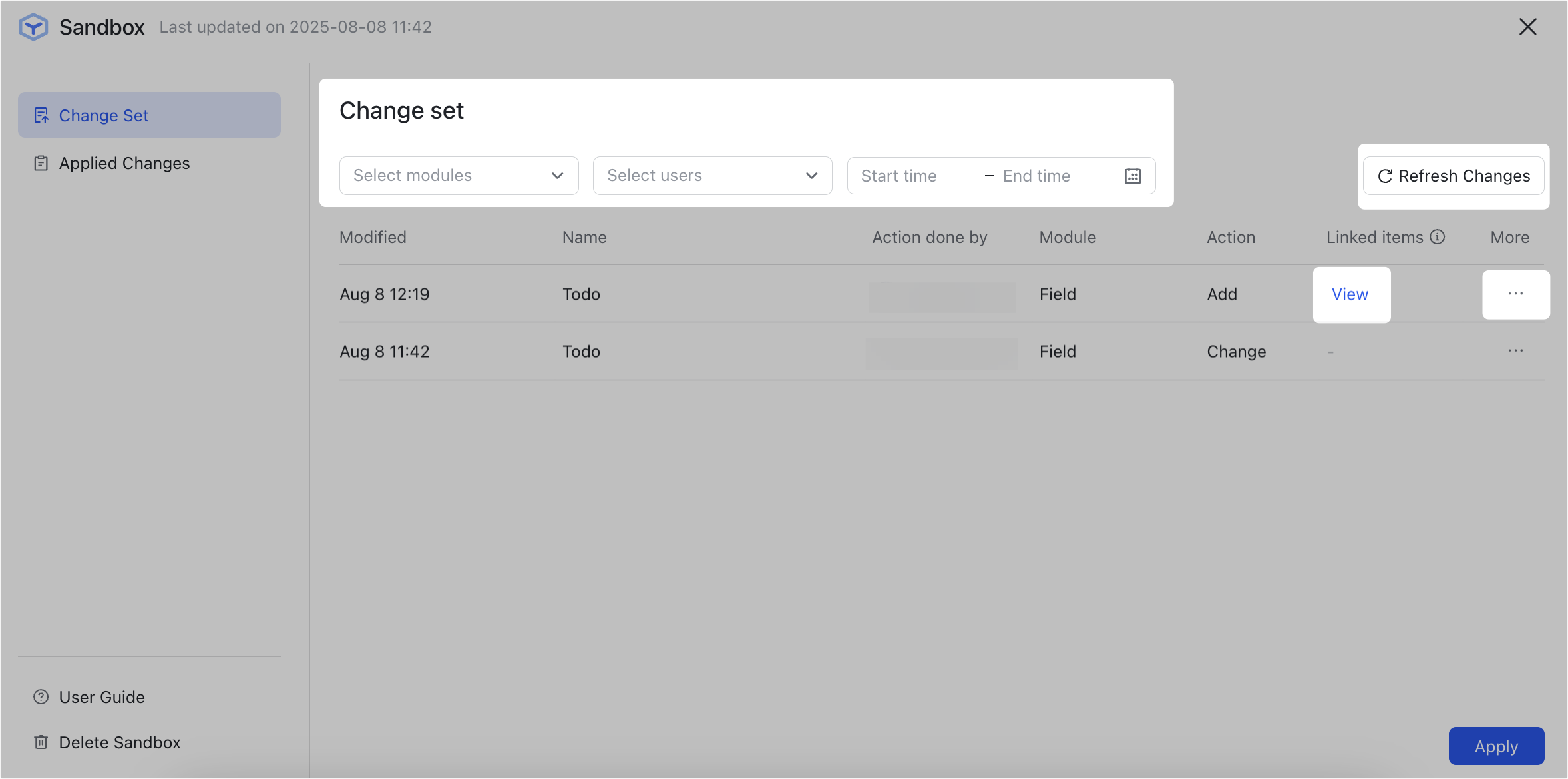Click Field module in the Add row
The width and height of the screenshot is (1568, 779).
(1058, 294)
